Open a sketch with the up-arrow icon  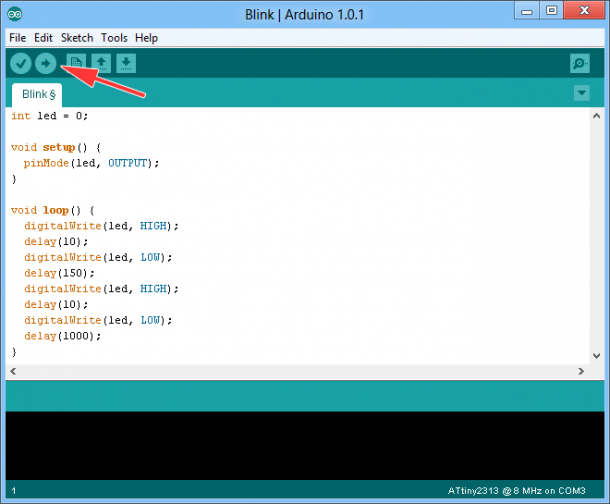pos(101,63)
